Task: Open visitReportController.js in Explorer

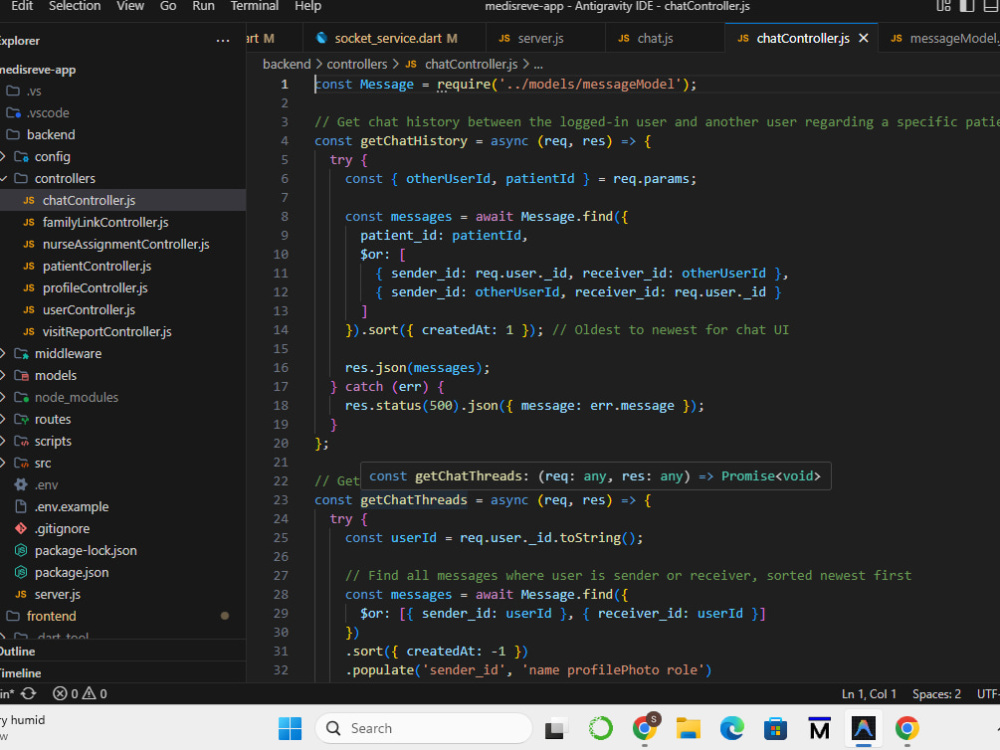Action: point(122,332)
